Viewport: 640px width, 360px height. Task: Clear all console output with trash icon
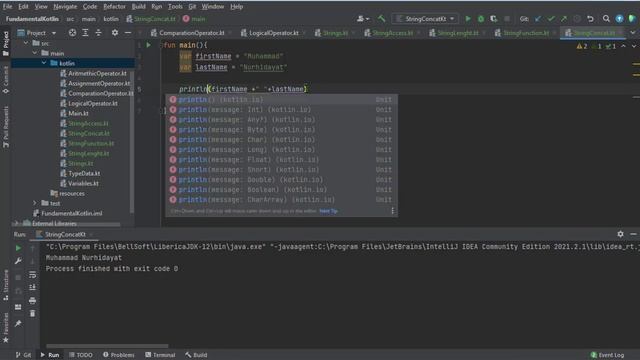(x=33, y=313)
